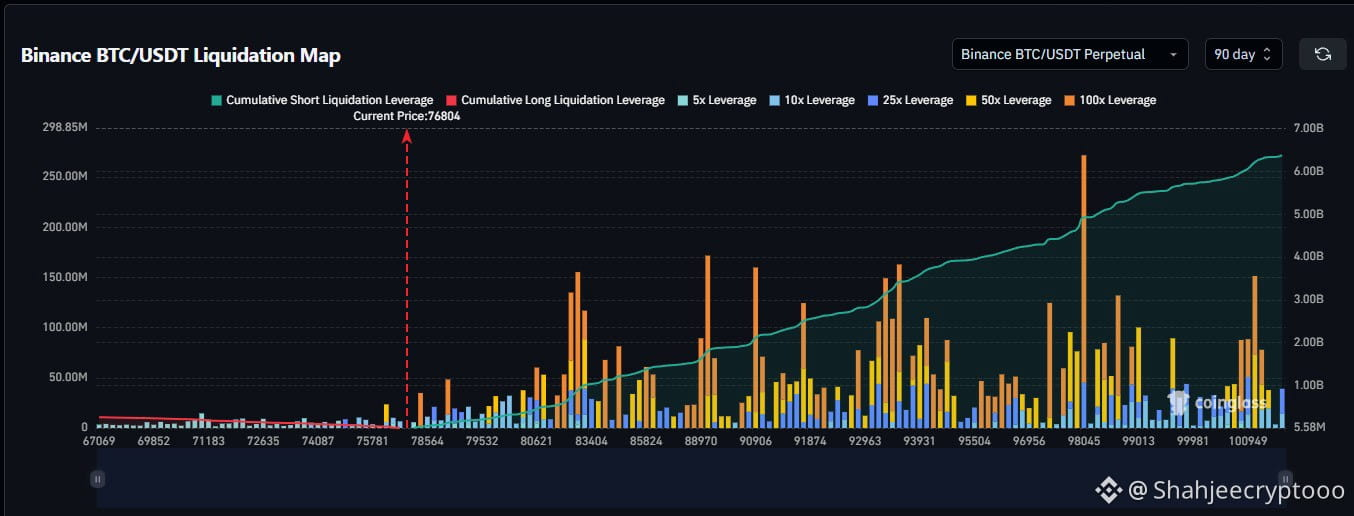
Task: Click the zoom range scrollbar track
Action: (x=690, y=479)
